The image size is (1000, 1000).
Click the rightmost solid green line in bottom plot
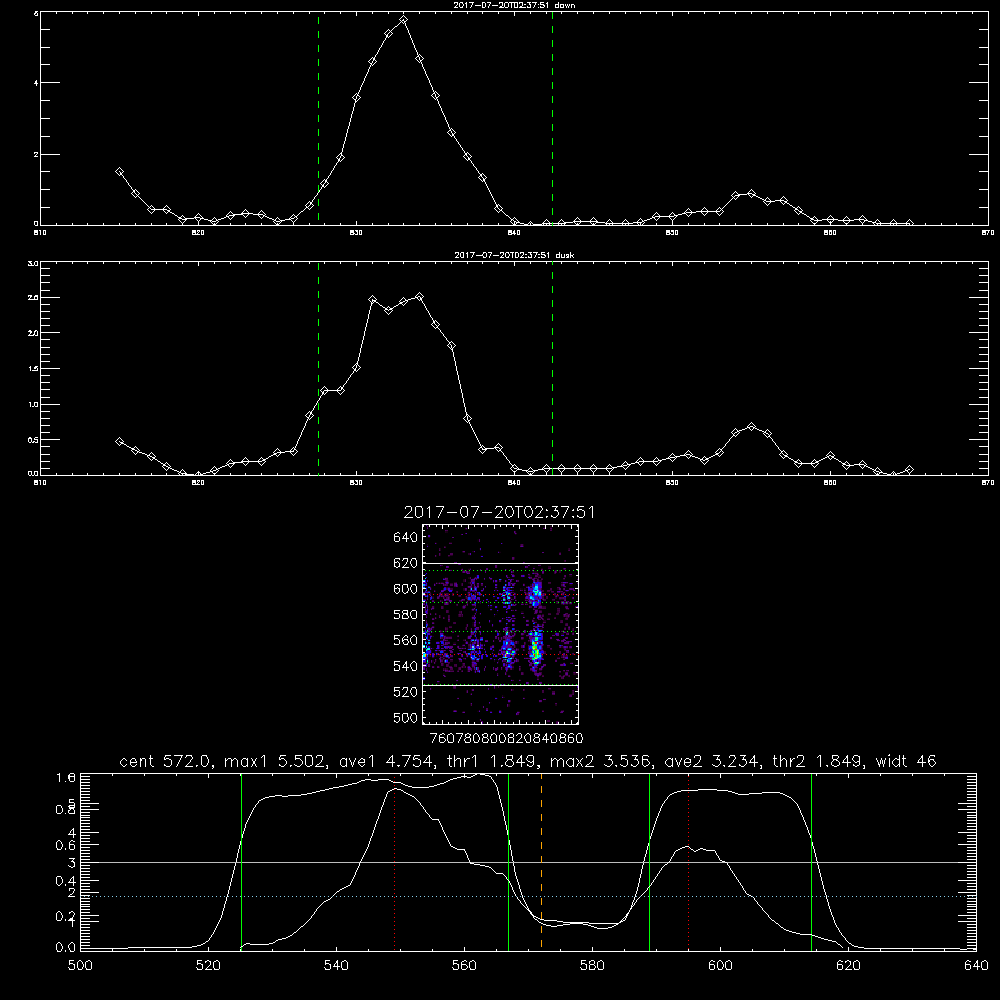(811, 861)
